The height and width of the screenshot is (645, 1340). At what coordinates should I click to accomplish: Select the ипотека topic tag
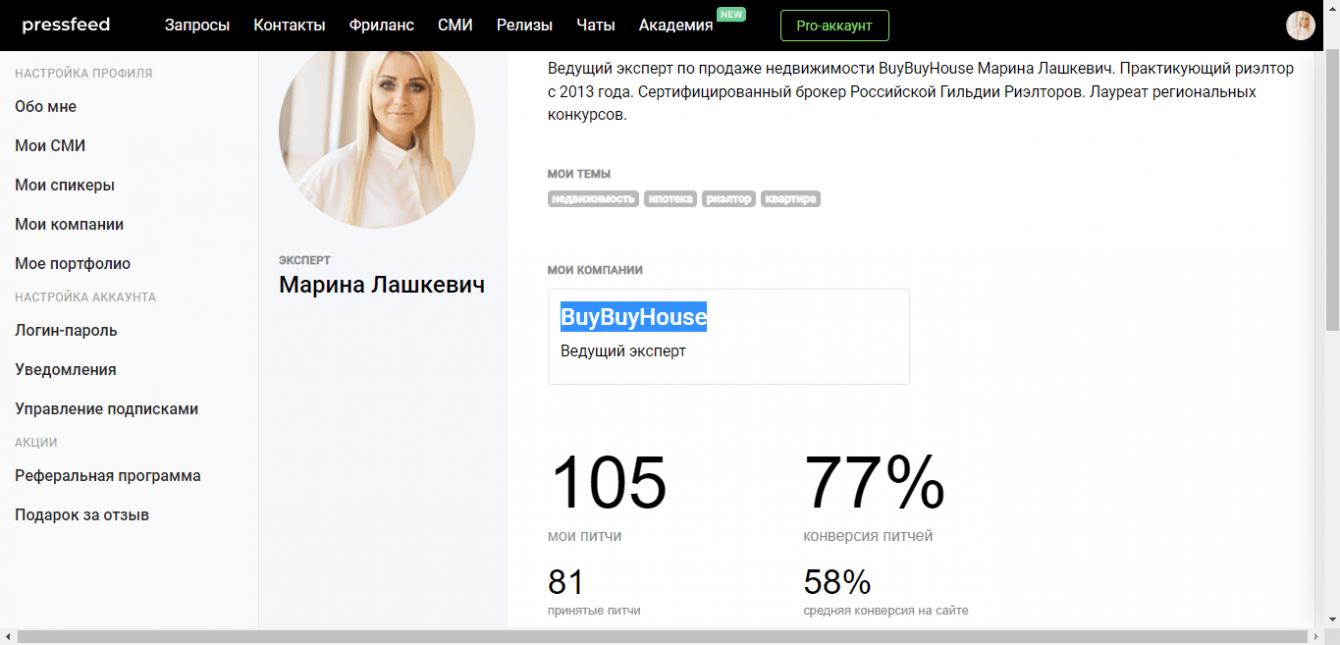(x=670, y=199)
